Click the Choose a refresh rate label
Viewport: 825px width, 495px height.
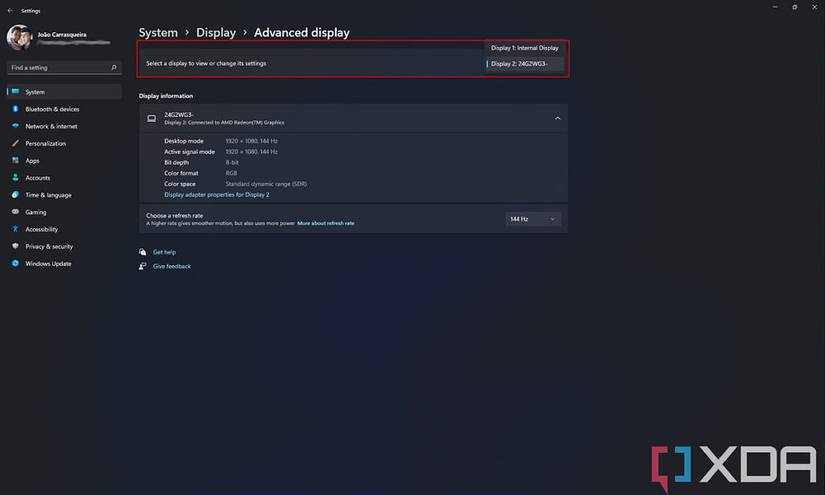(x=174, y=216)
